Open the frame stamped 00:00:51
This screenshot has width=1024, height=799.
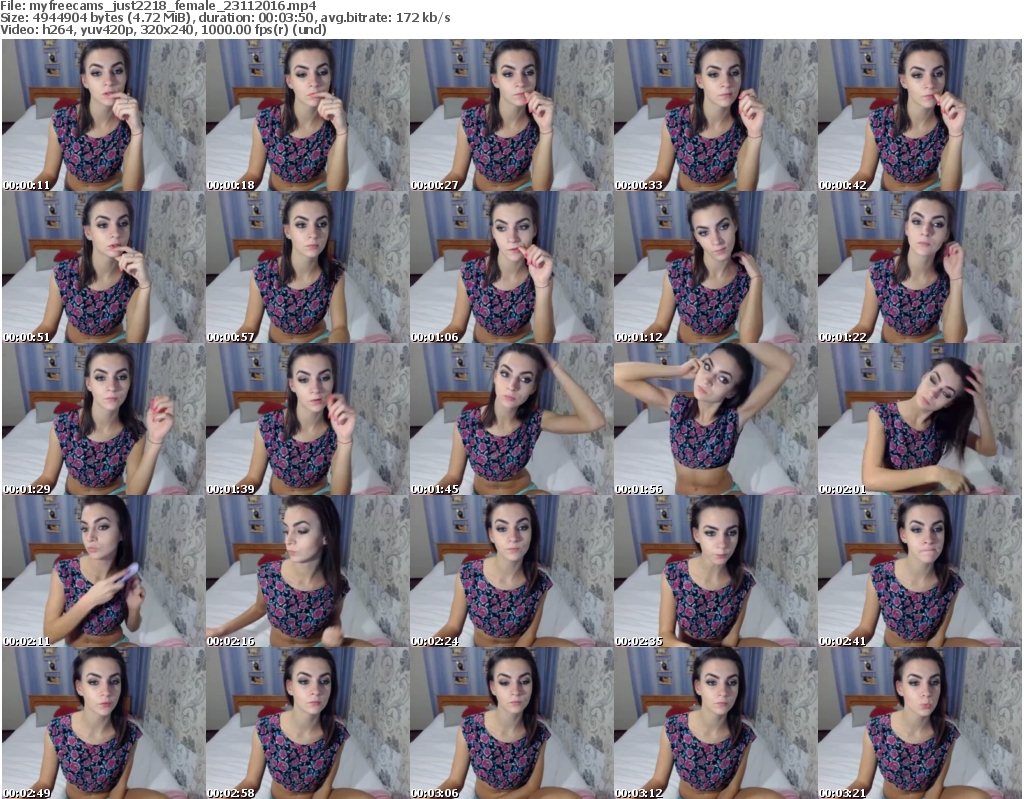coord(103,267)
